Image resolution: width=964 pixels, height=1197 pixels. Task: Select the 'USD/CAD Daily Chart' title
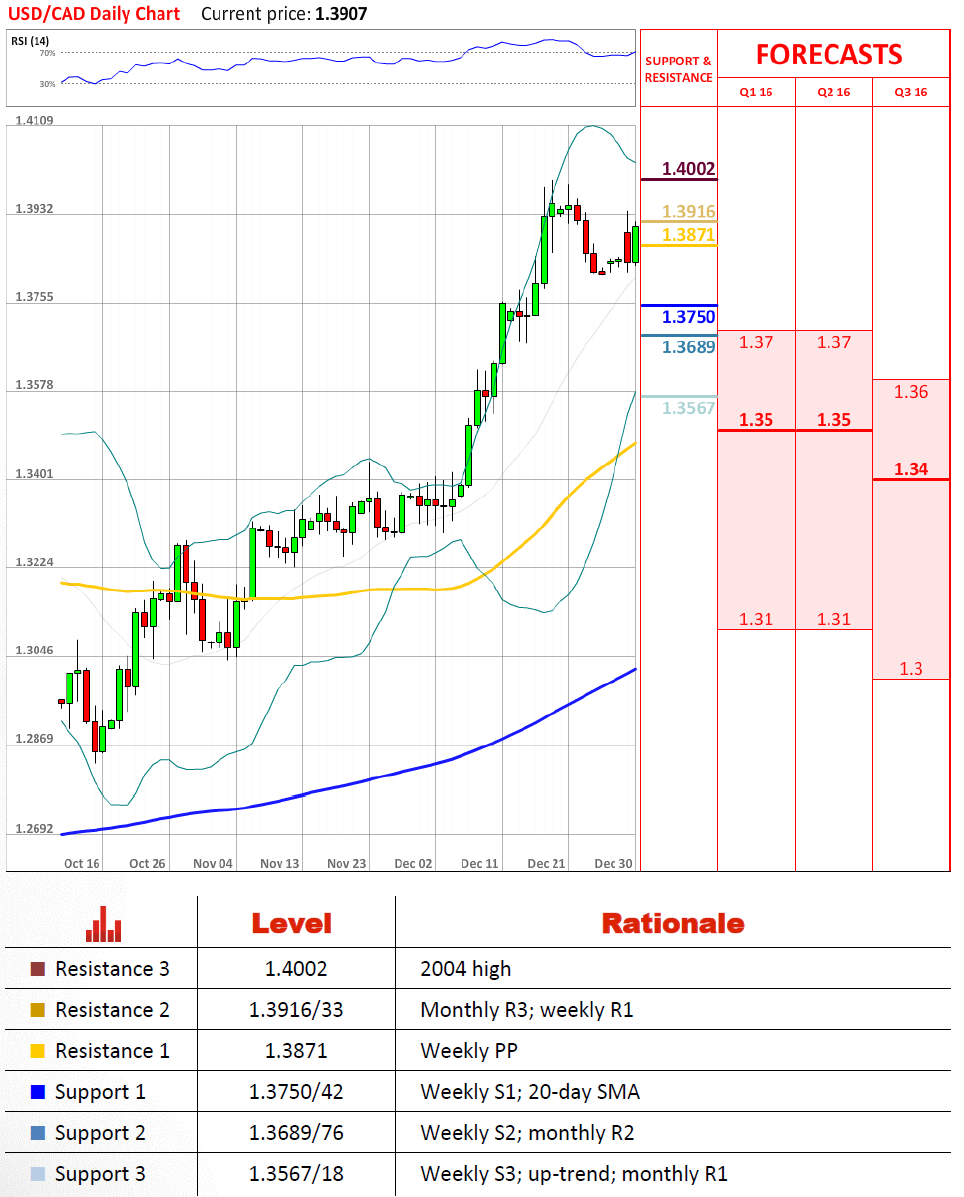click(94, 14)
